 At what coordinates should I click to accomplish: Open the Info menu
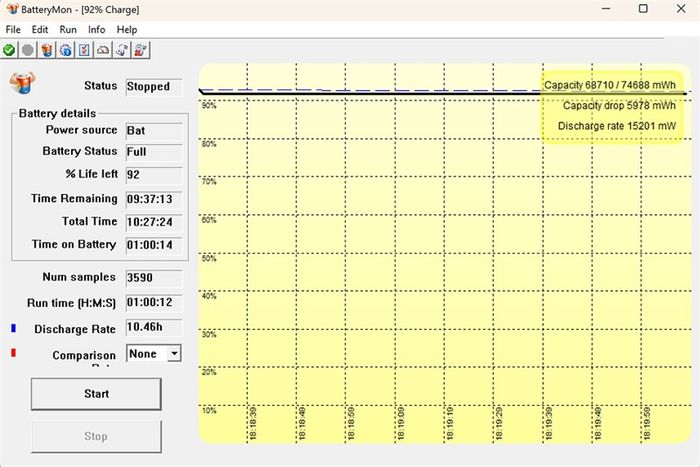tap(96, 29)
